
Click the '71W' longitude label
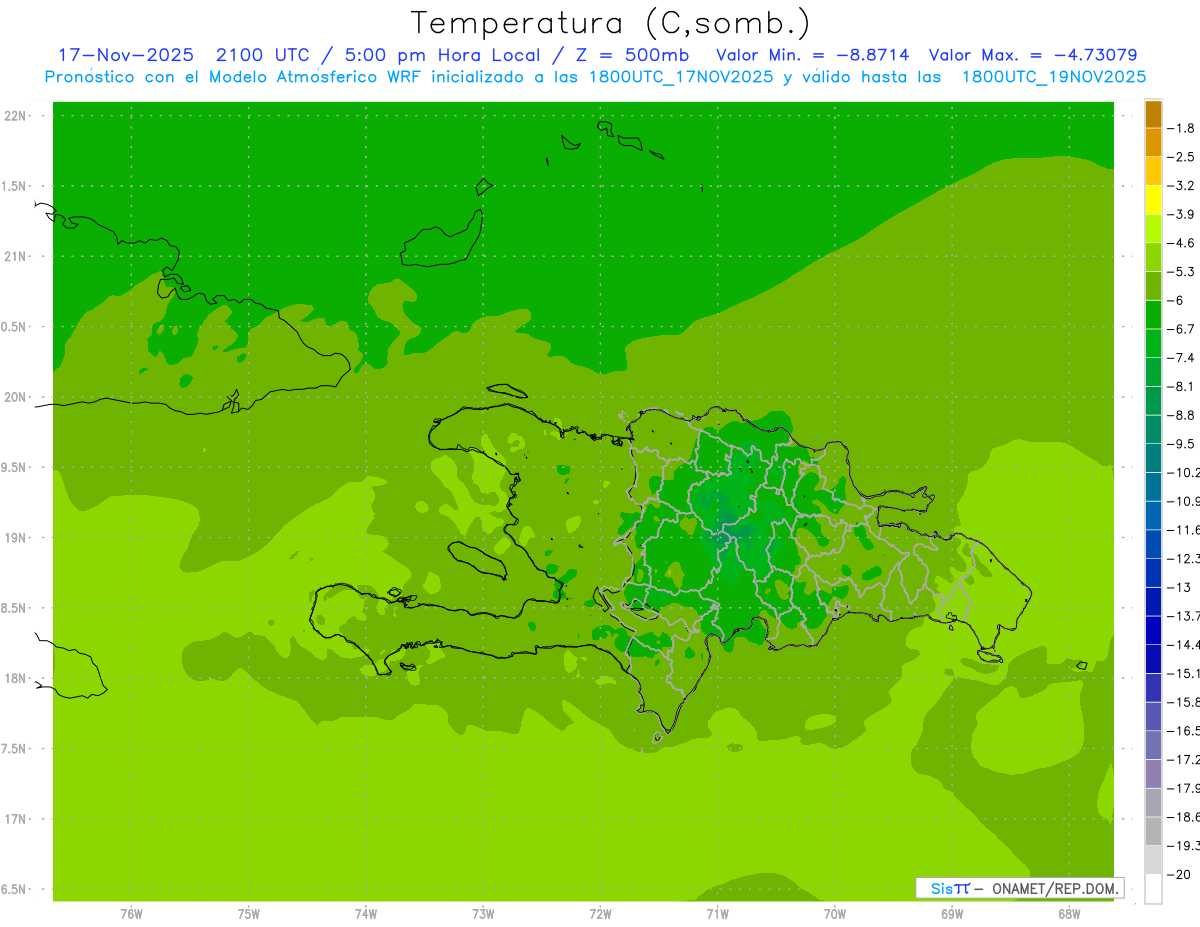[x=717, y=914]
